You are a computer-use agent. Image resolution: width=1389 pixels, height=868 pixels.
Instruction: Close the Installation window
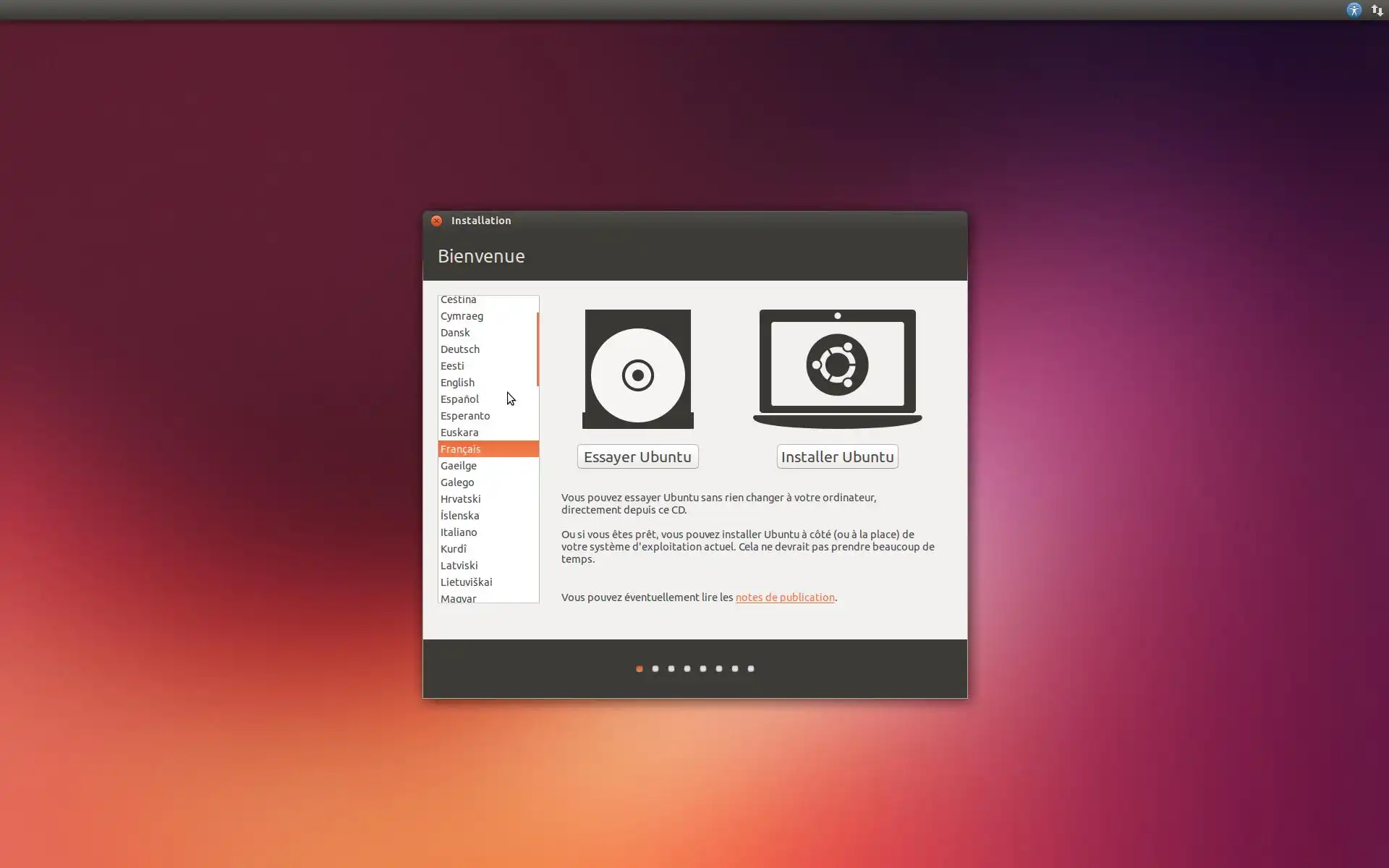(436, 221)
